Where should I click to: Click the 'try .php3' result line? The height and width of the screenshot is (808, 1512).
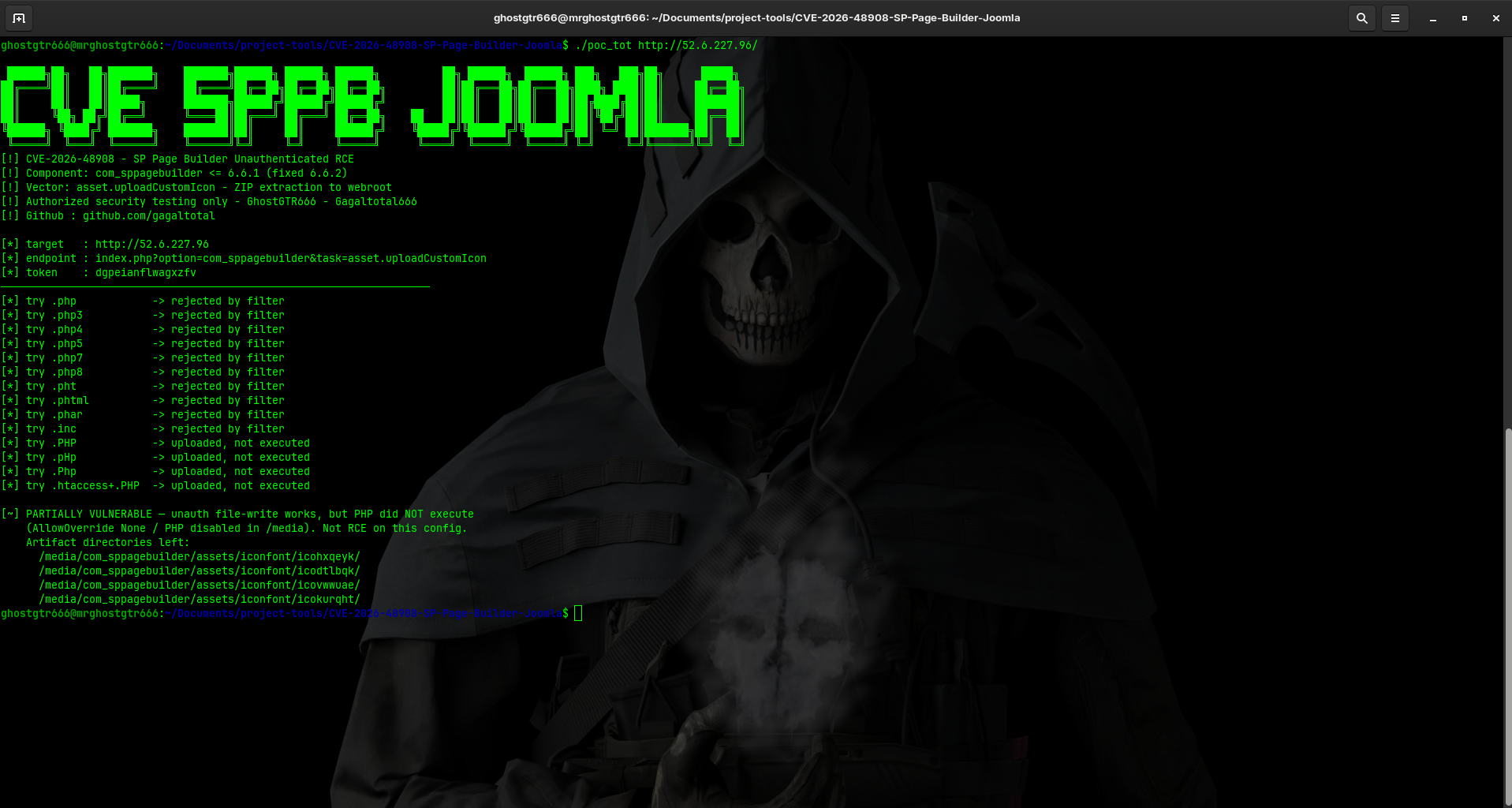pyautogui.click(x=143, y=316)
